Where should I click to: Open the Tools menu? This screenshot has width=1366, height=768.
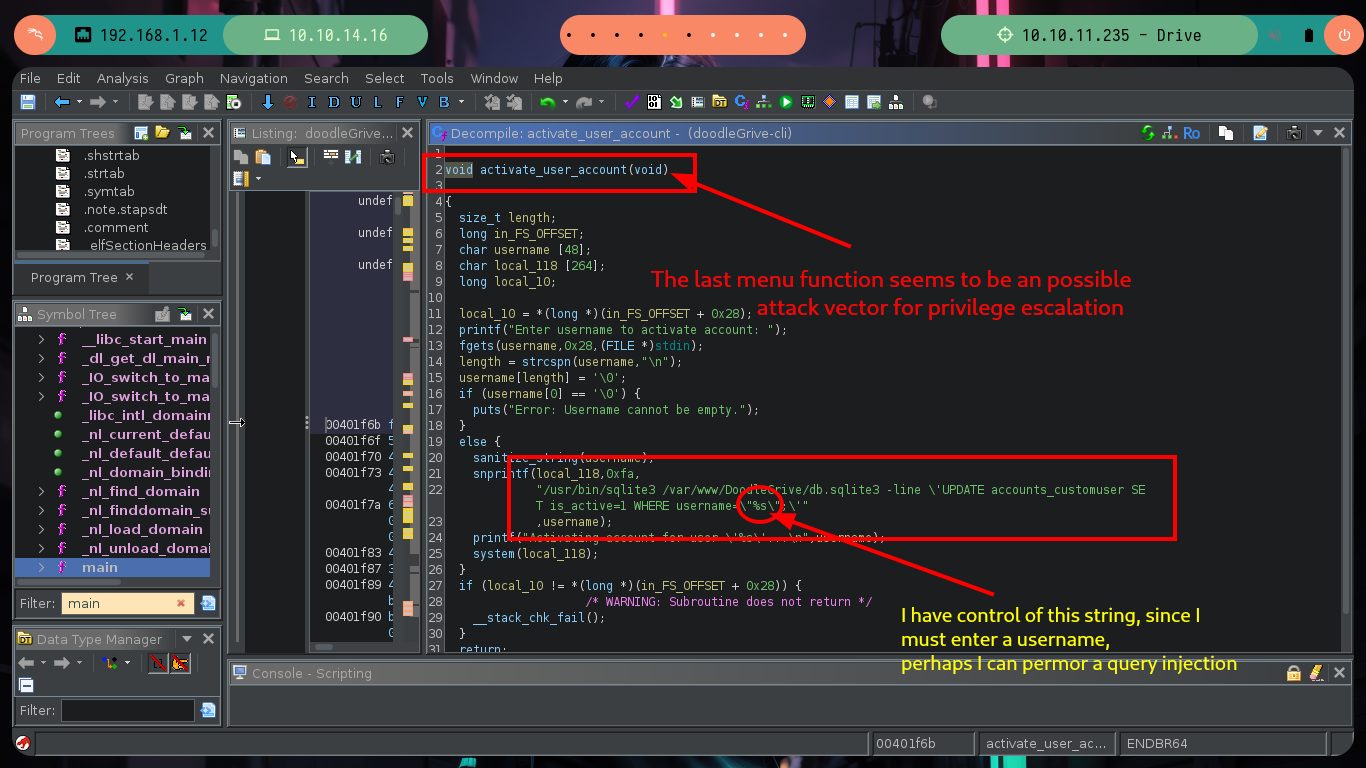click(x=437, y=78)
